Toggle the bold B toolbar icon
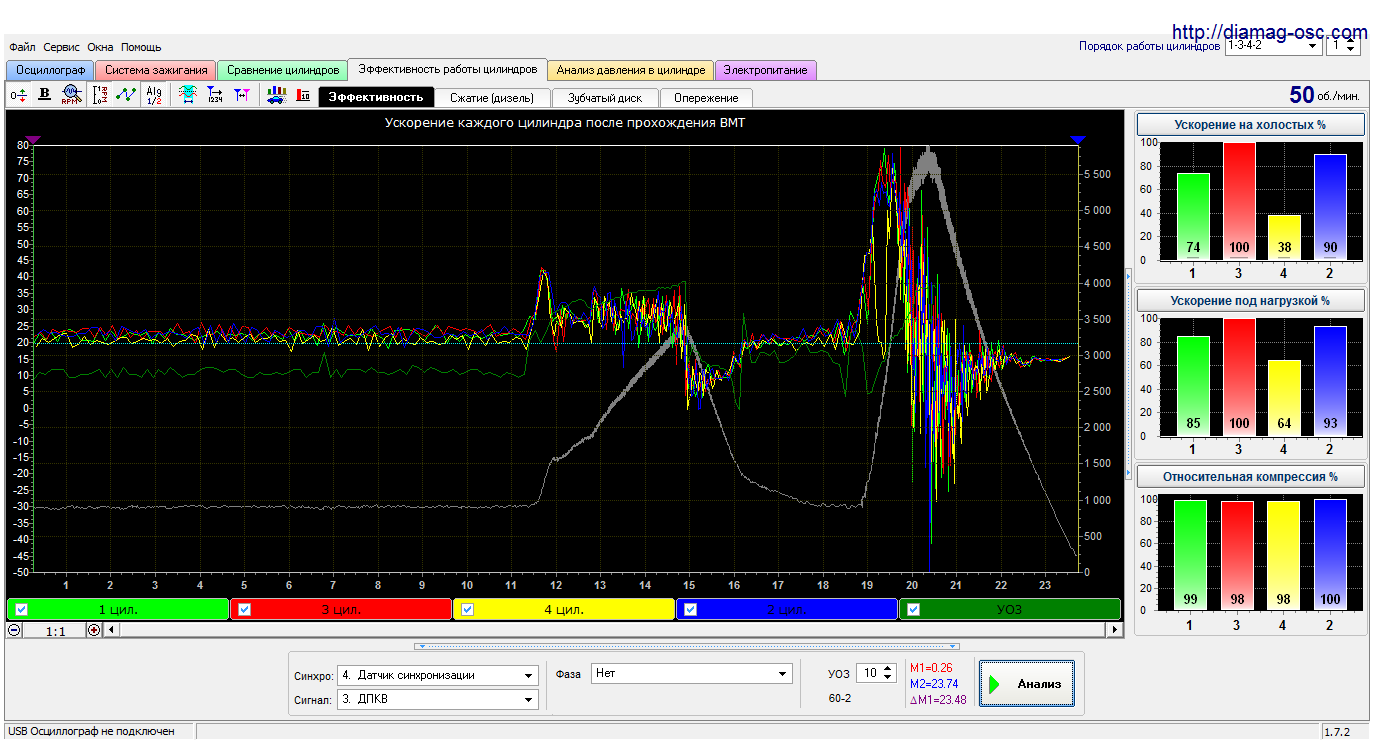1382x744 pixels. pos(44,95)
